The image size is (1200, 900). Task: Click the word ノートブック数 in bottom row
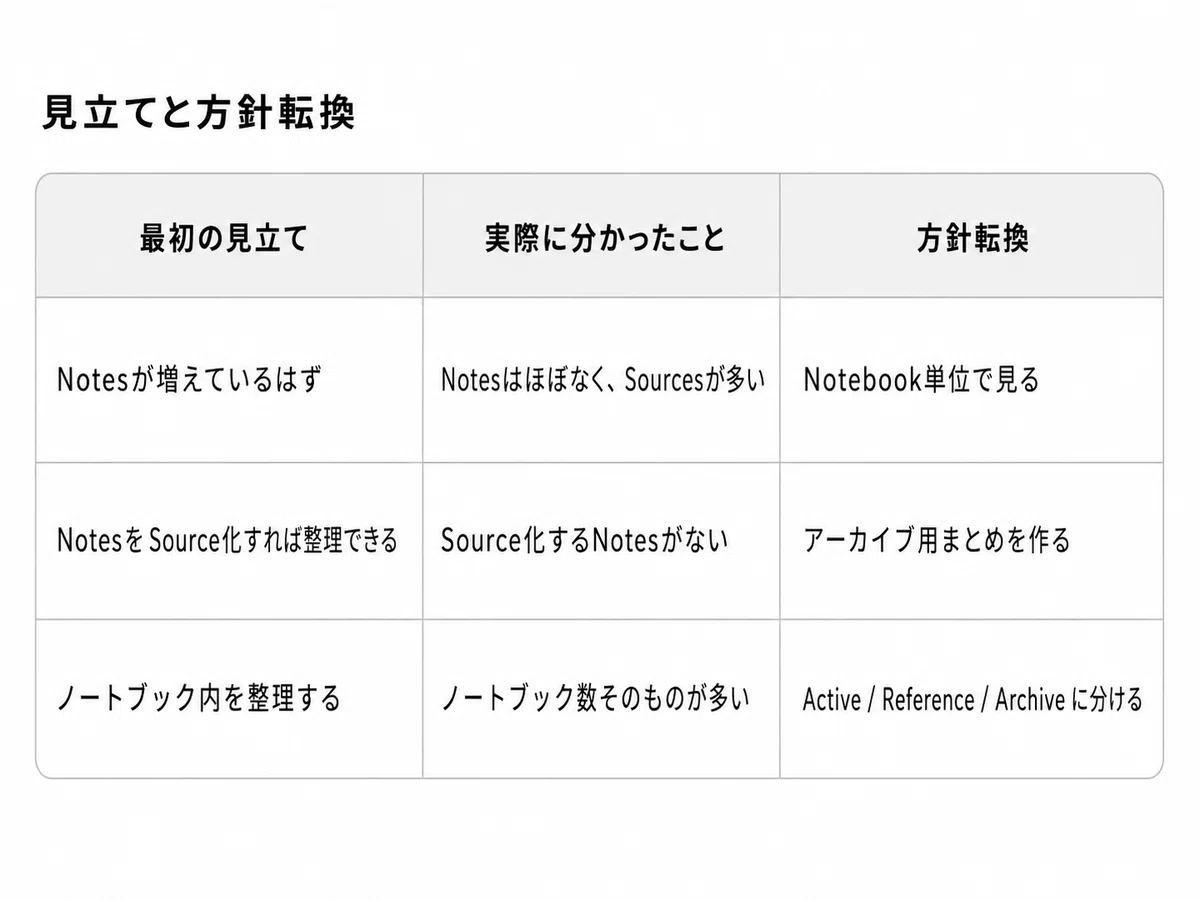pos(520,698)
